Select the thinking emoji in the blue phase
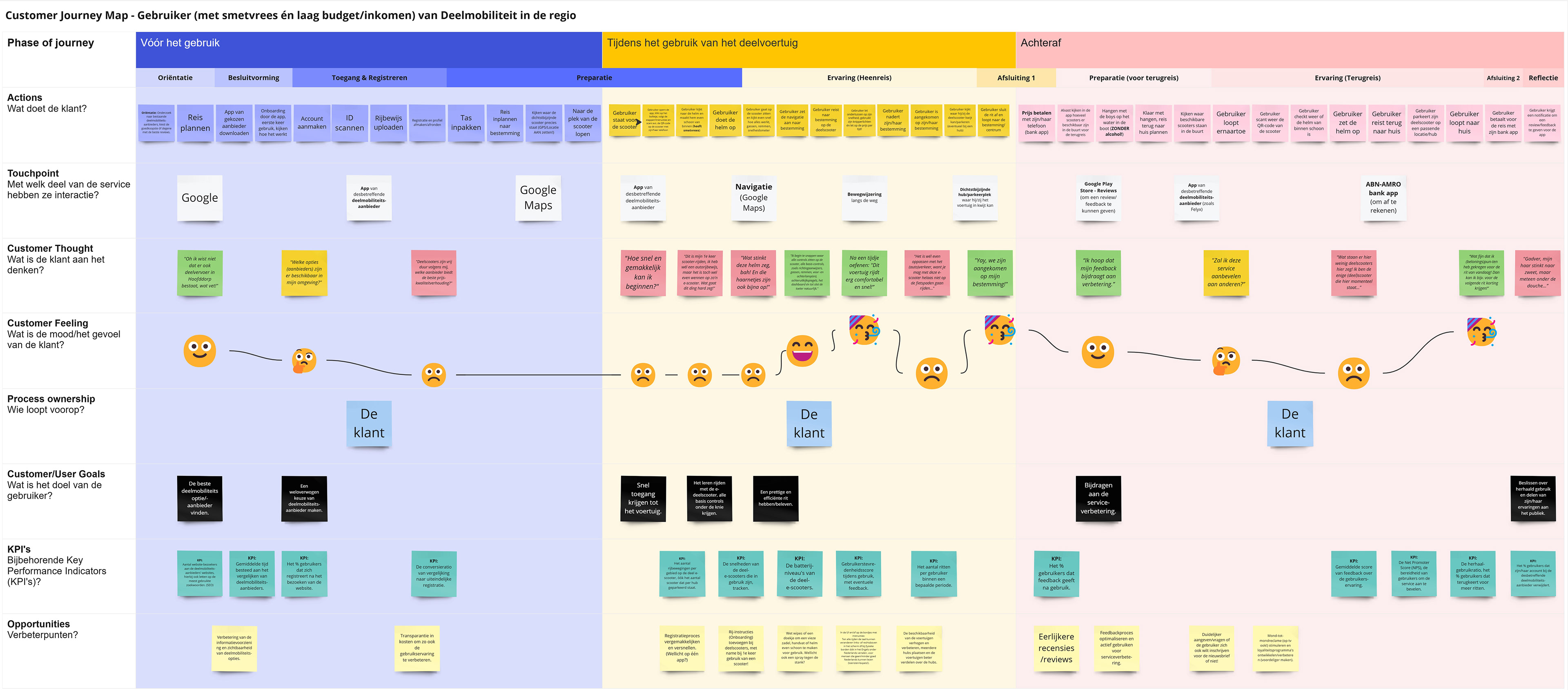This screenshot has width=1568, height=690. 304,360
